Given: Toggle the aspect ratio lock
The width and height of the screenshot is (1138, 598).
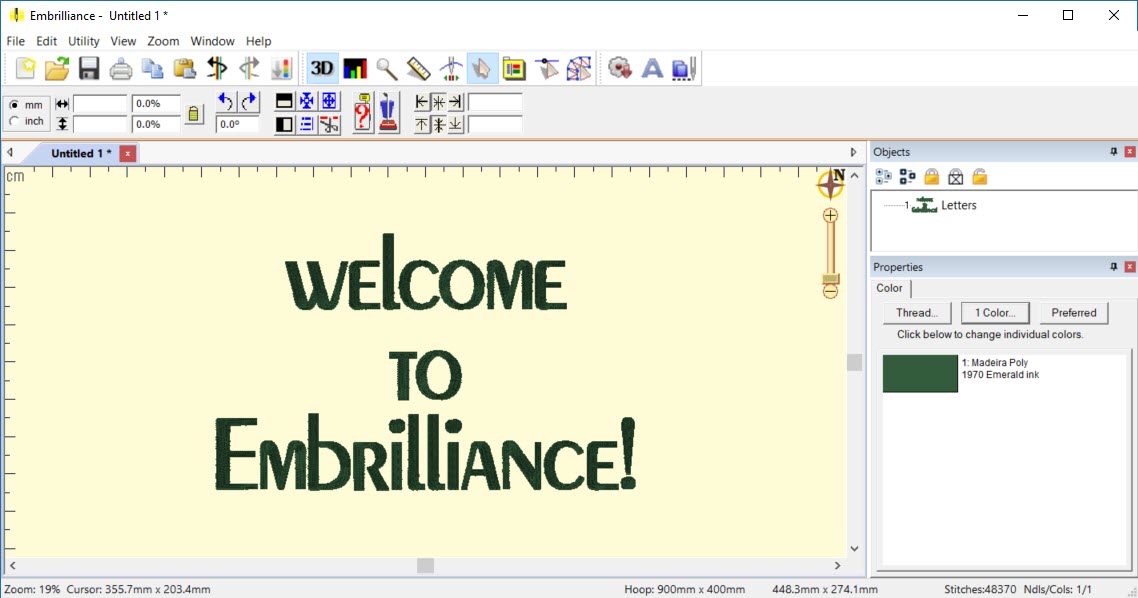Looking at the screenshot, I should point(195,112).
